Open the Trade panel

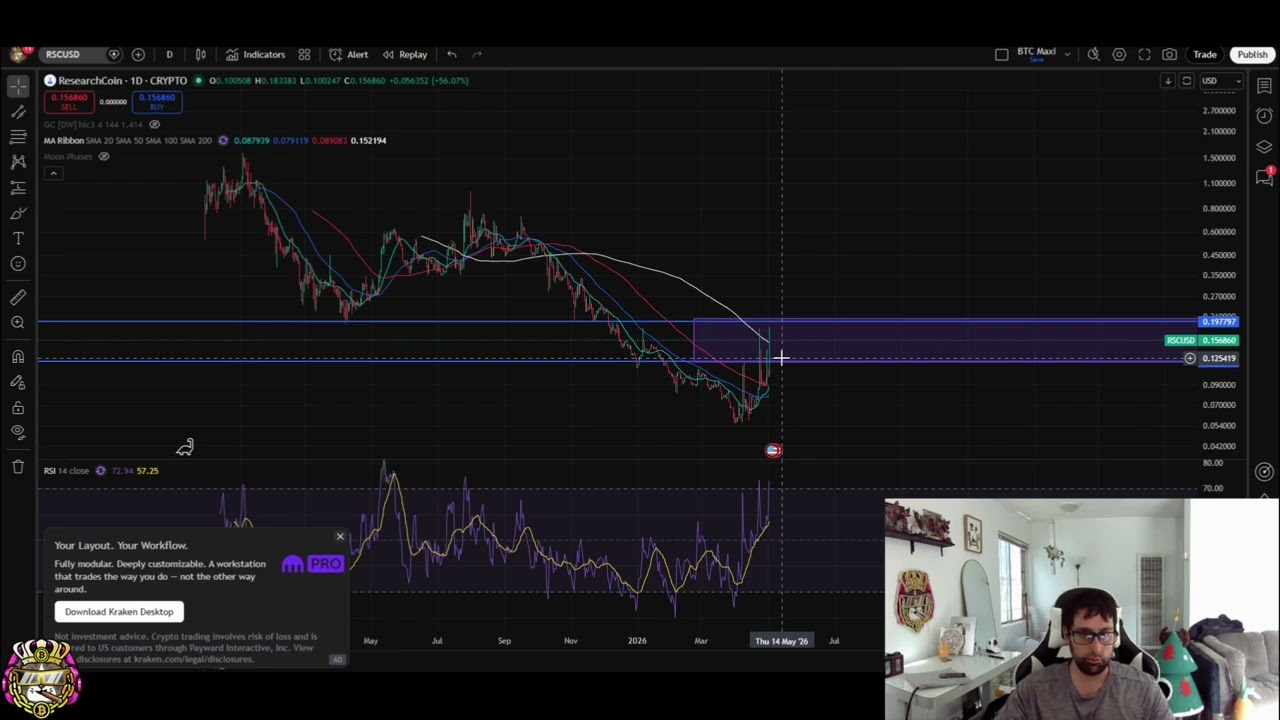(1204, 54)
